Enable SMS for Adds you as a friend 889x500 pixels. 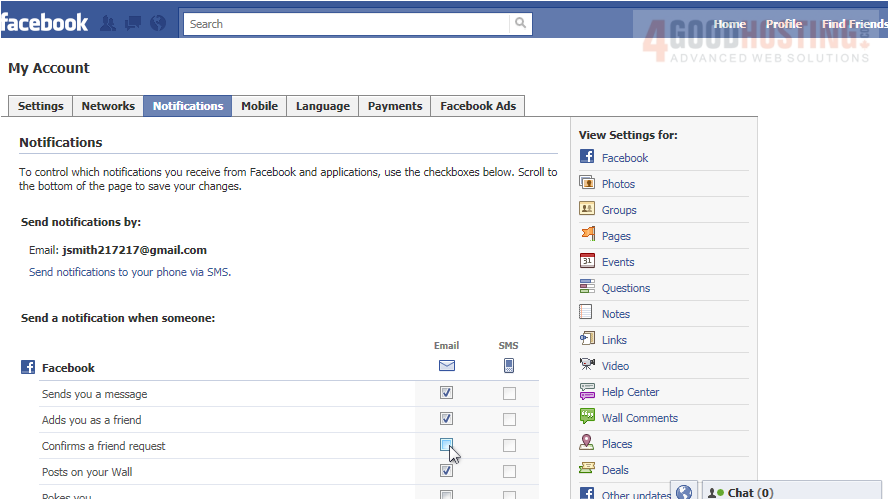[x=509, y=419]
